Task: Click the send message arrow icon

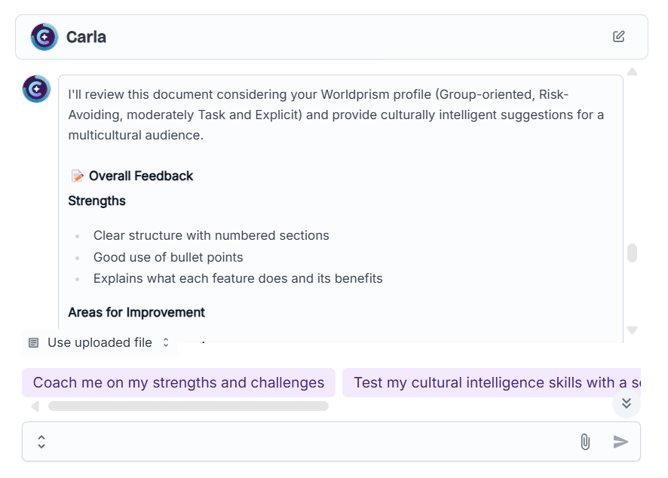Action: 621,442
